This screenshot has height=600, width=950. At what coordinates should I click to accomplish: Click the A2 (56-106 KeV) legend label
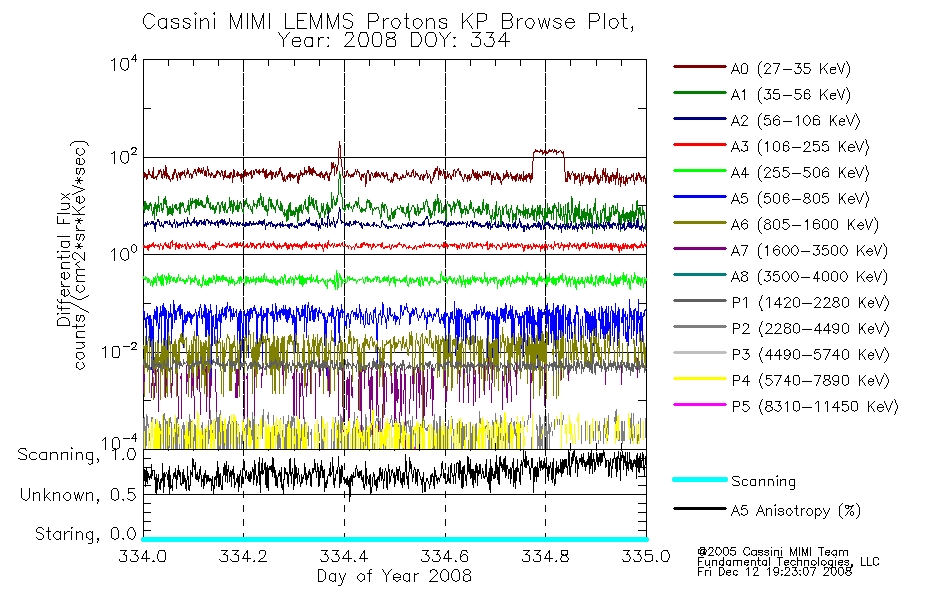pyautogui.click(x=796, y=121)
